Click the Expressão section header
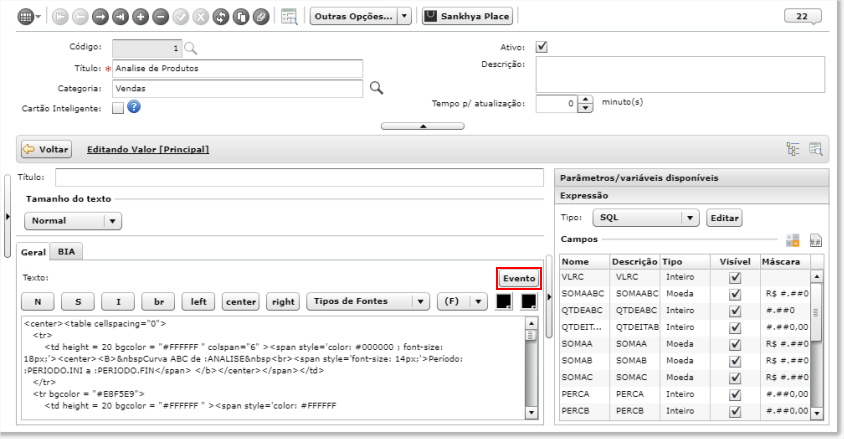This screenshot has height=439, width=844. [691, 195]
